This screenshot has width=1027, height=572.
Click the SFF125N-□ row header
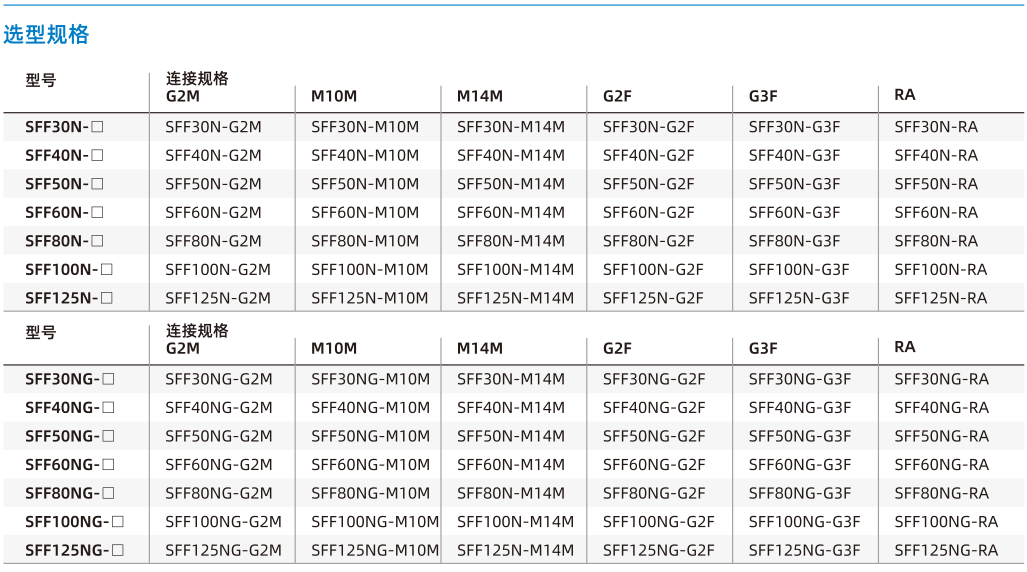coord(69,298)
